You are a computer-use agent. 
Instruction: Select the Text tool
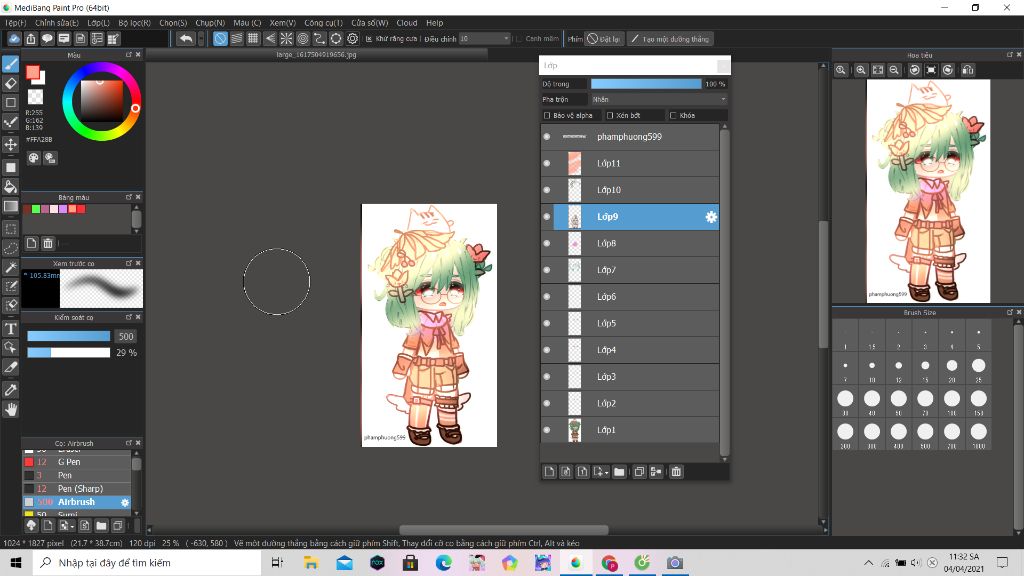click(x=10, y=328)
